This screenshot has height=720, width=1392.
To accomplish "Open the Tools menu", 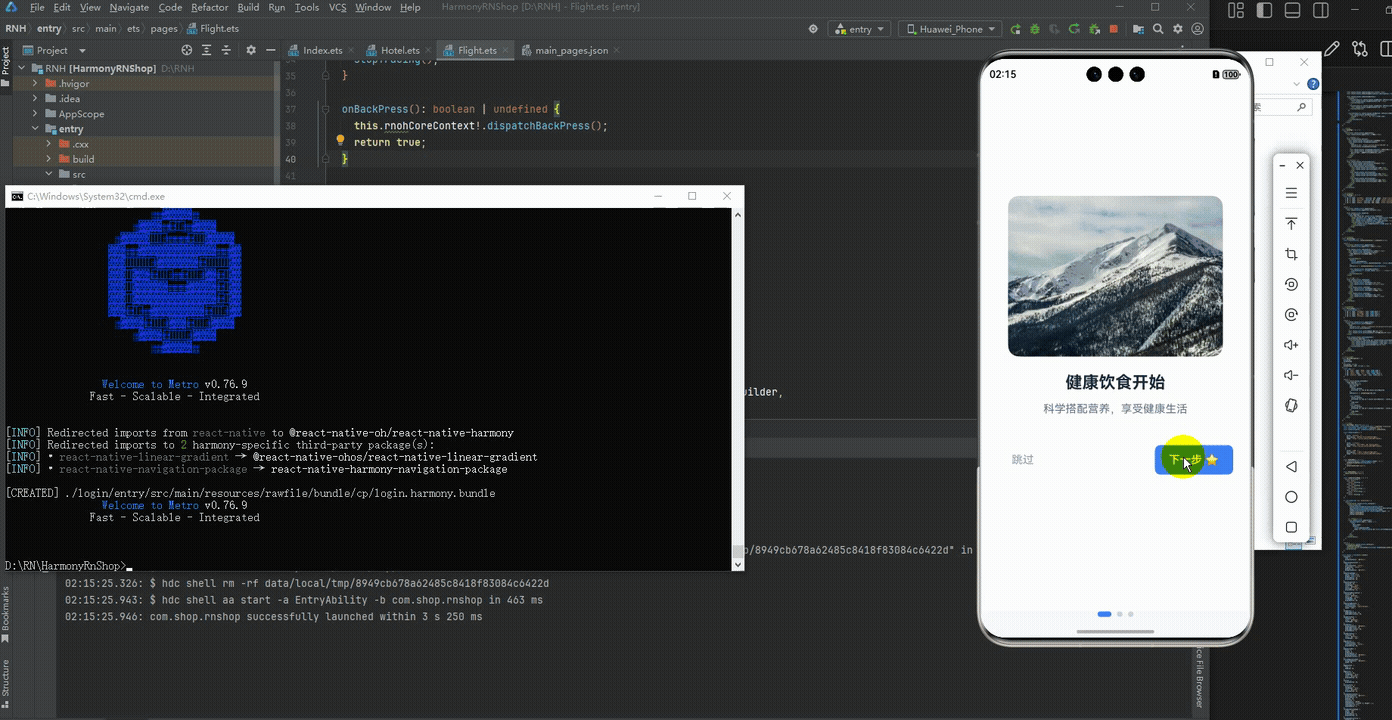I will [x=307, y=7].
